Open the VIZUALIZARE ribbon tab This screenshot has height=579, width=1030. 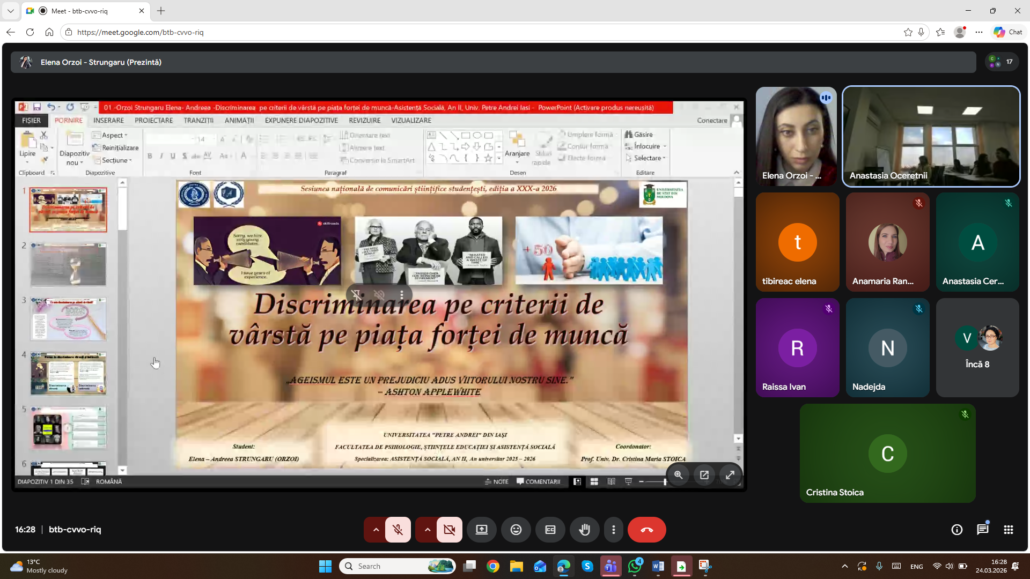tap(411, 120)
